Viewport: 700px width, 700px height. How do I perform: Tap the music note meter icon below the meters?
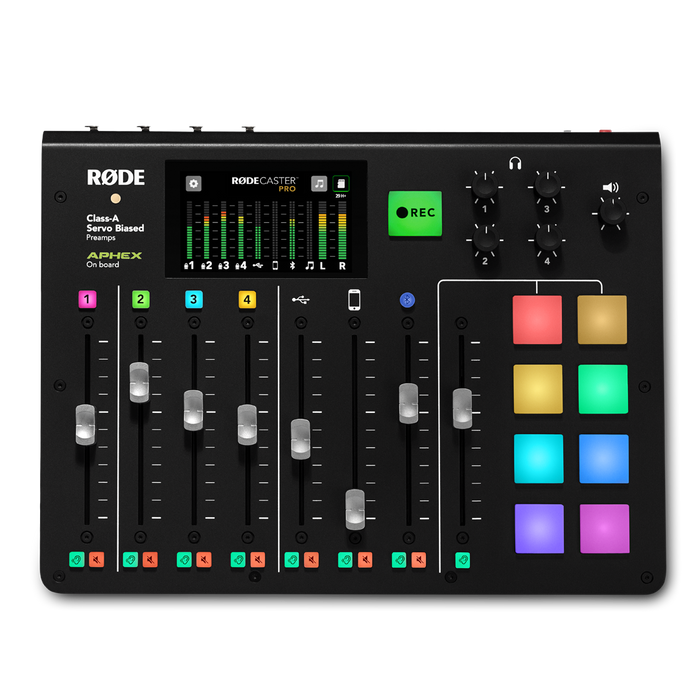coord(309,266)
